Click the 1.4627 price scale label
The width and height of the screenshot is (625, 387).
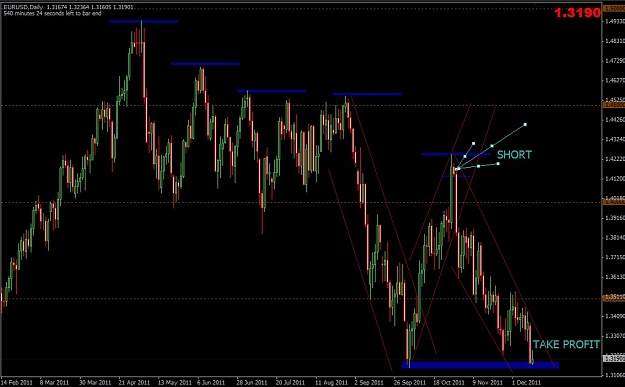(x=615, y=81)
